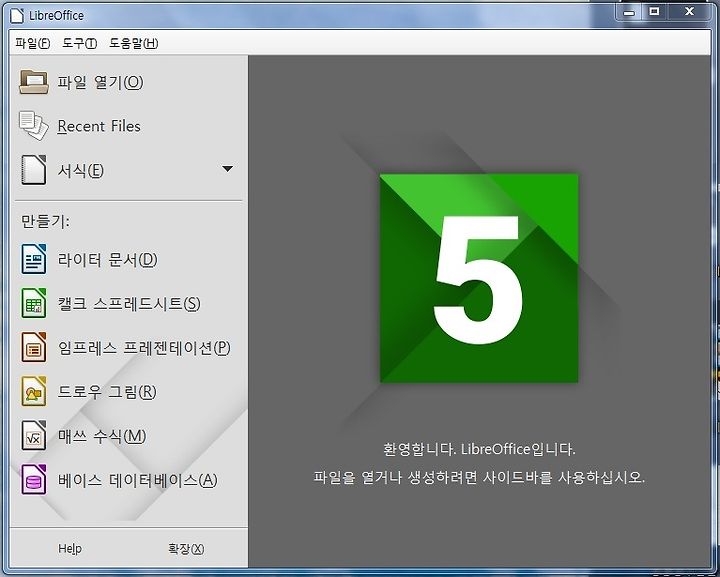Click the "환영합니다. LibreOffice입니다." welcome text
720x577 pixels.
(x=479, y=449)
